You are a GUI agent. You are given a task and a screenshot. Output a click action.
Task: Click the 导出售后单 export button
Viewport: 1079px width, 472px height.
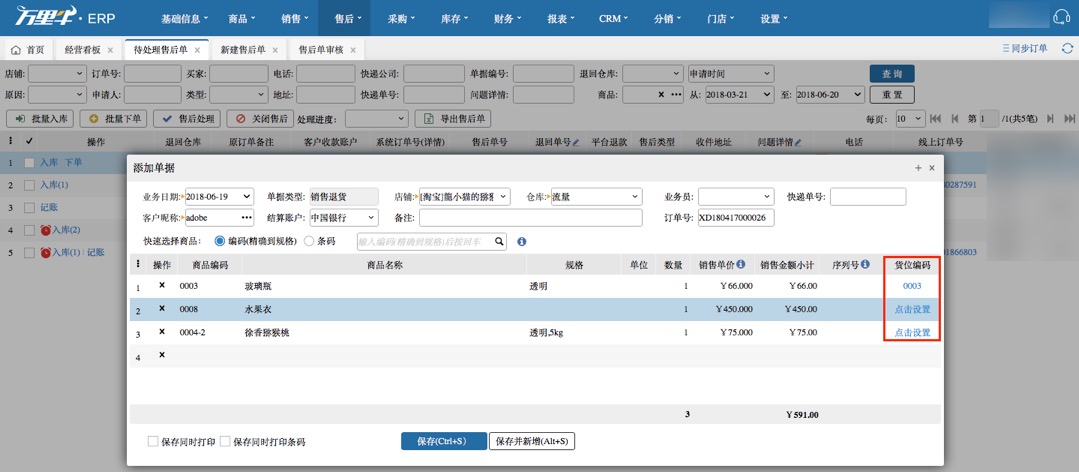[453, 118]
